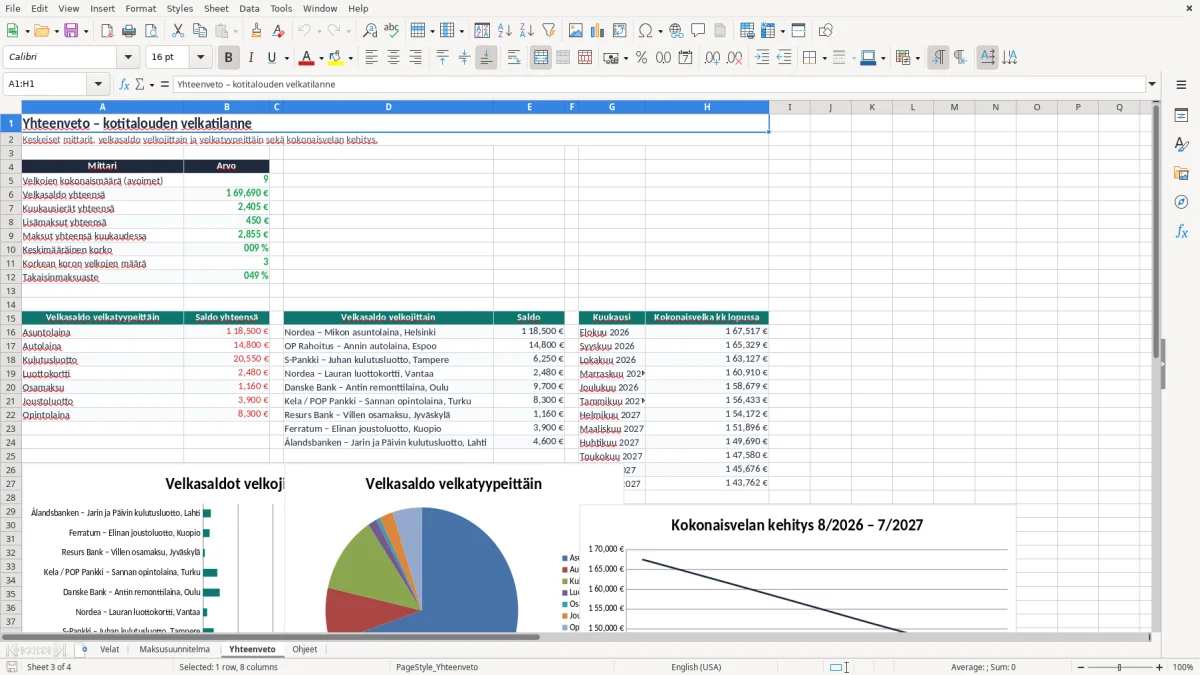This screenshot has width=1200, height=675.
Task: Apply the yellow background color swatch
Action: pyautogui.click(x=336, y=58)
